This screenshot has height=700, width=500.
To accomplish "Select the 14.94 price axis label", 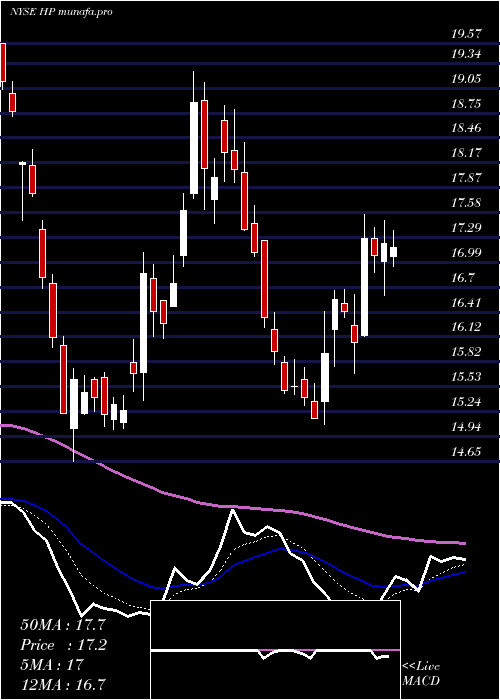I will (467, 427).
